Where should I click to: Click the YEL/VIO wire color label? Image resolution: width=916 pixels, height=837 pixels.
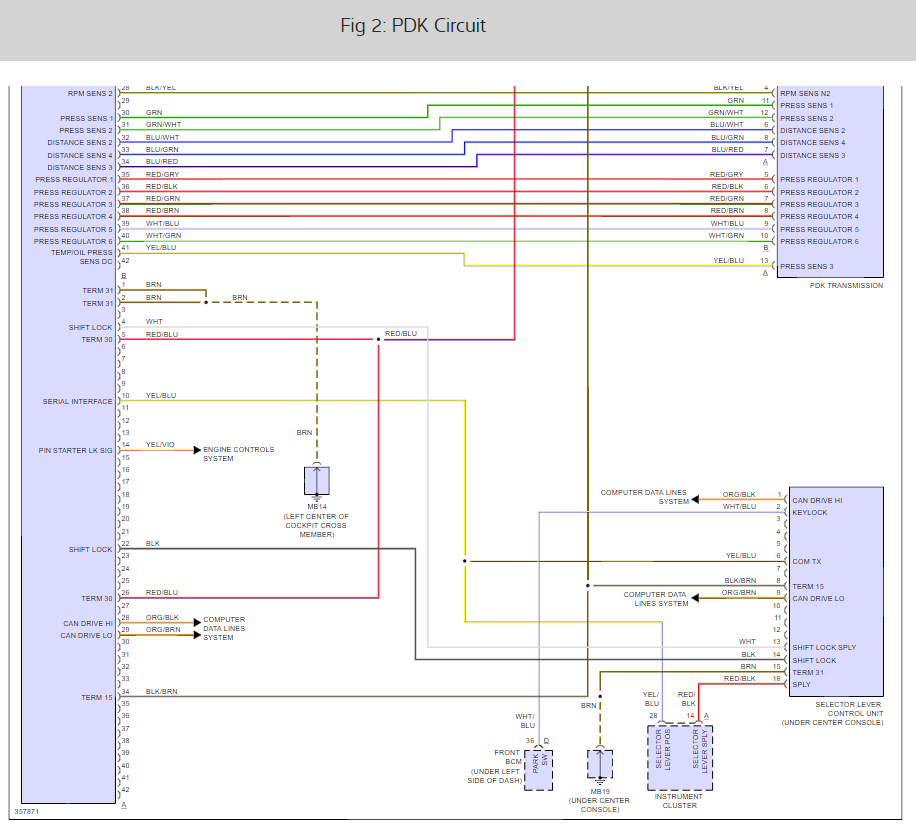[160, 444]
